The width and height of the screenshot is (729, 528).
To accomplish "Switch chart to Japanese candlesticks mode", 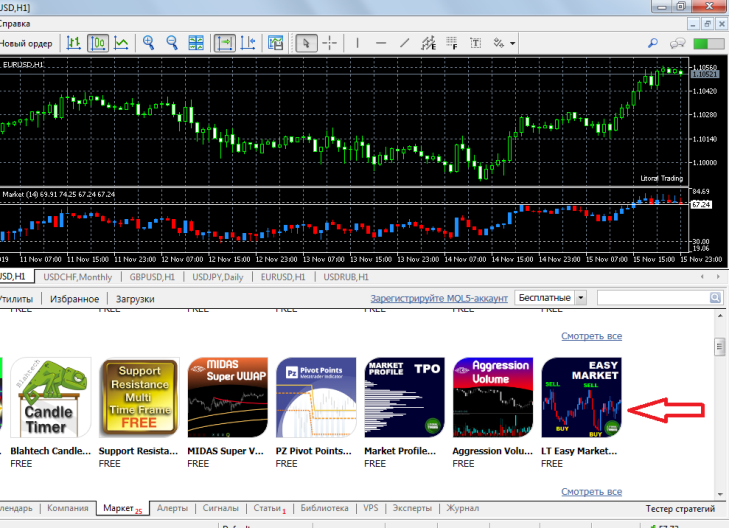I will coord(98,43).
